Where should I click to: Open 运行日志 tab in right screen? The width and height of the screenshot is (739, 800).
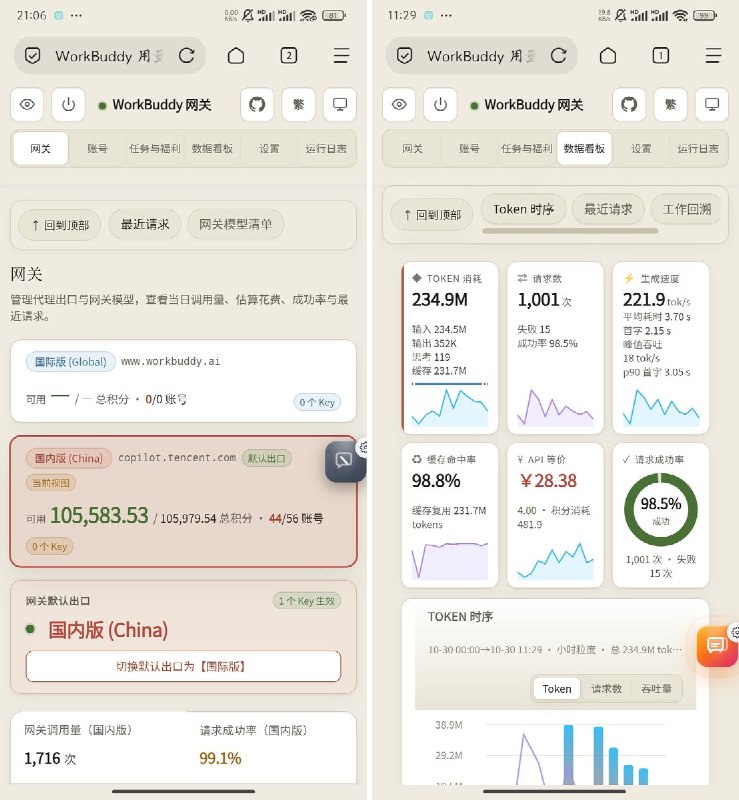click(x=698, y=148)
